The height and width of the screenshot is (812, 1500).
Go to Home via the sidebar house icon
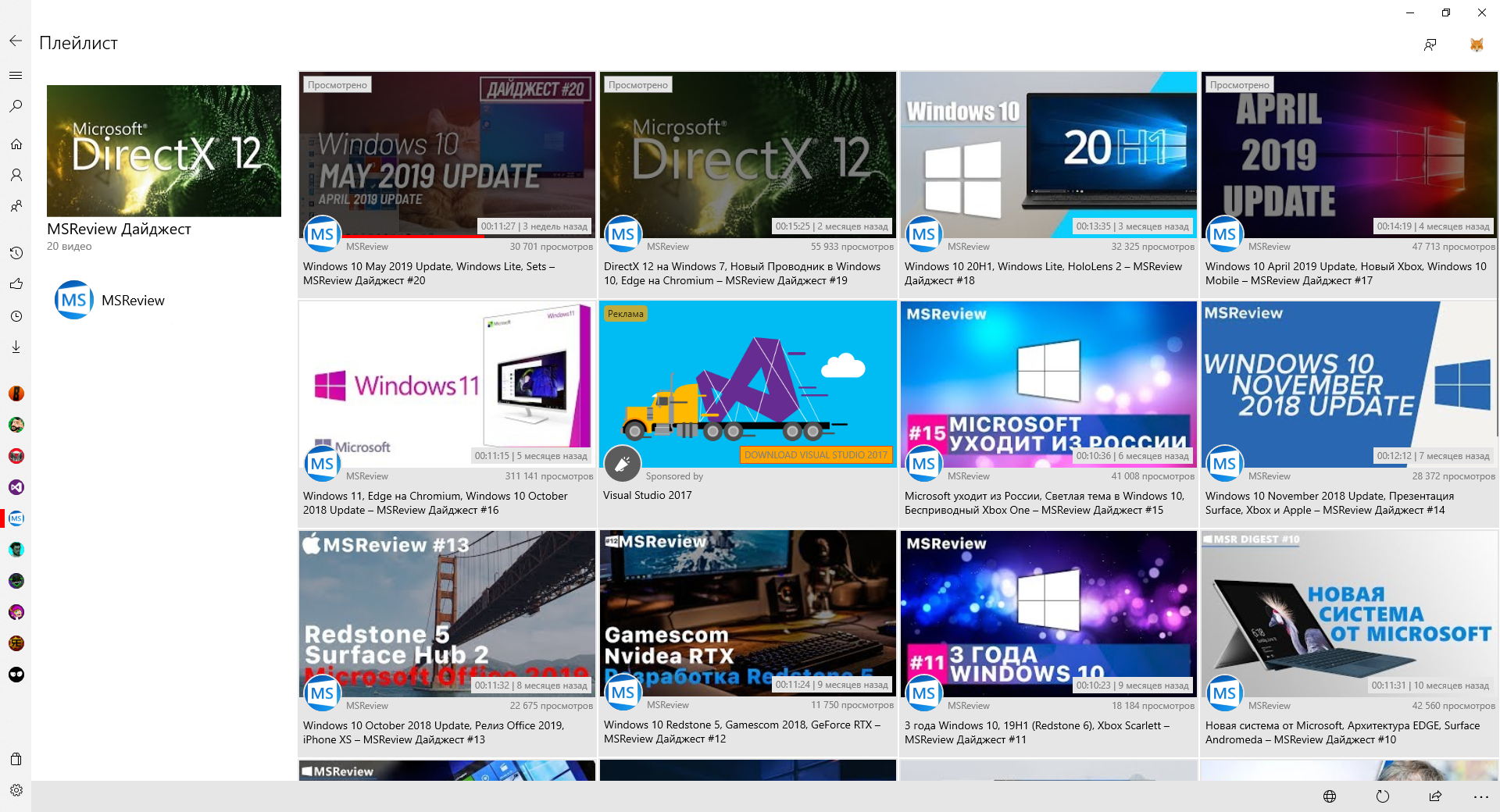[x=16, y=144]
